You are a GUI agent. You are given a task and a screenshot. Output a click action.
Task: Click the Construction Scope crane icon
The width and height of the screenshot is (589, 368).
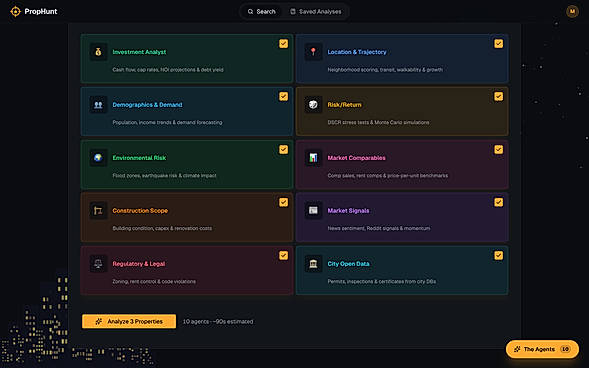coord(98,211)
